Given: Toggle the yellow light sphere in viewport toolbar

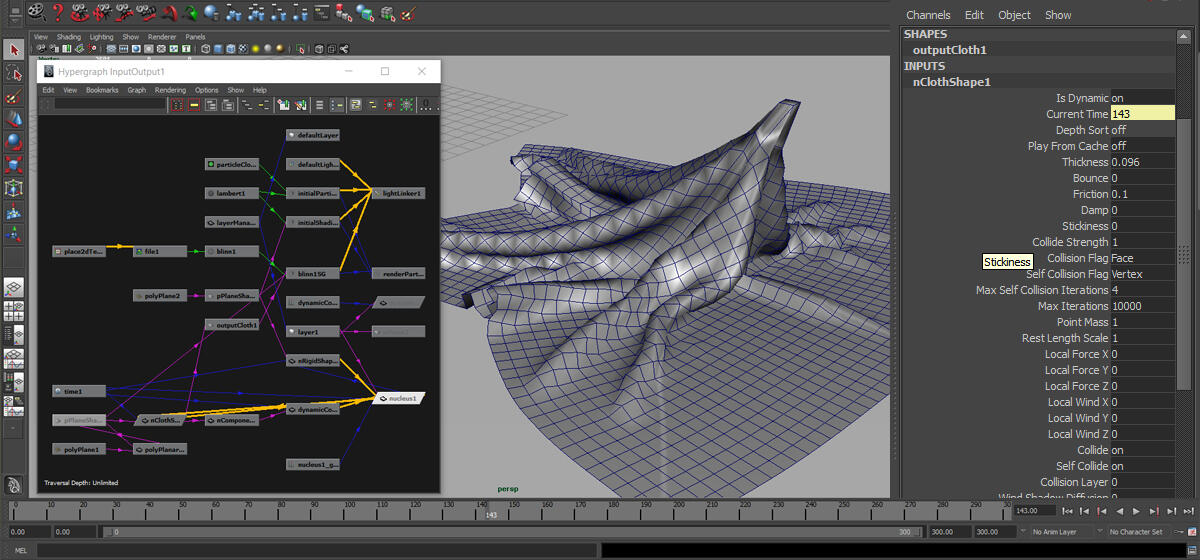Looking at the screenshot, I should coord(256,48).
